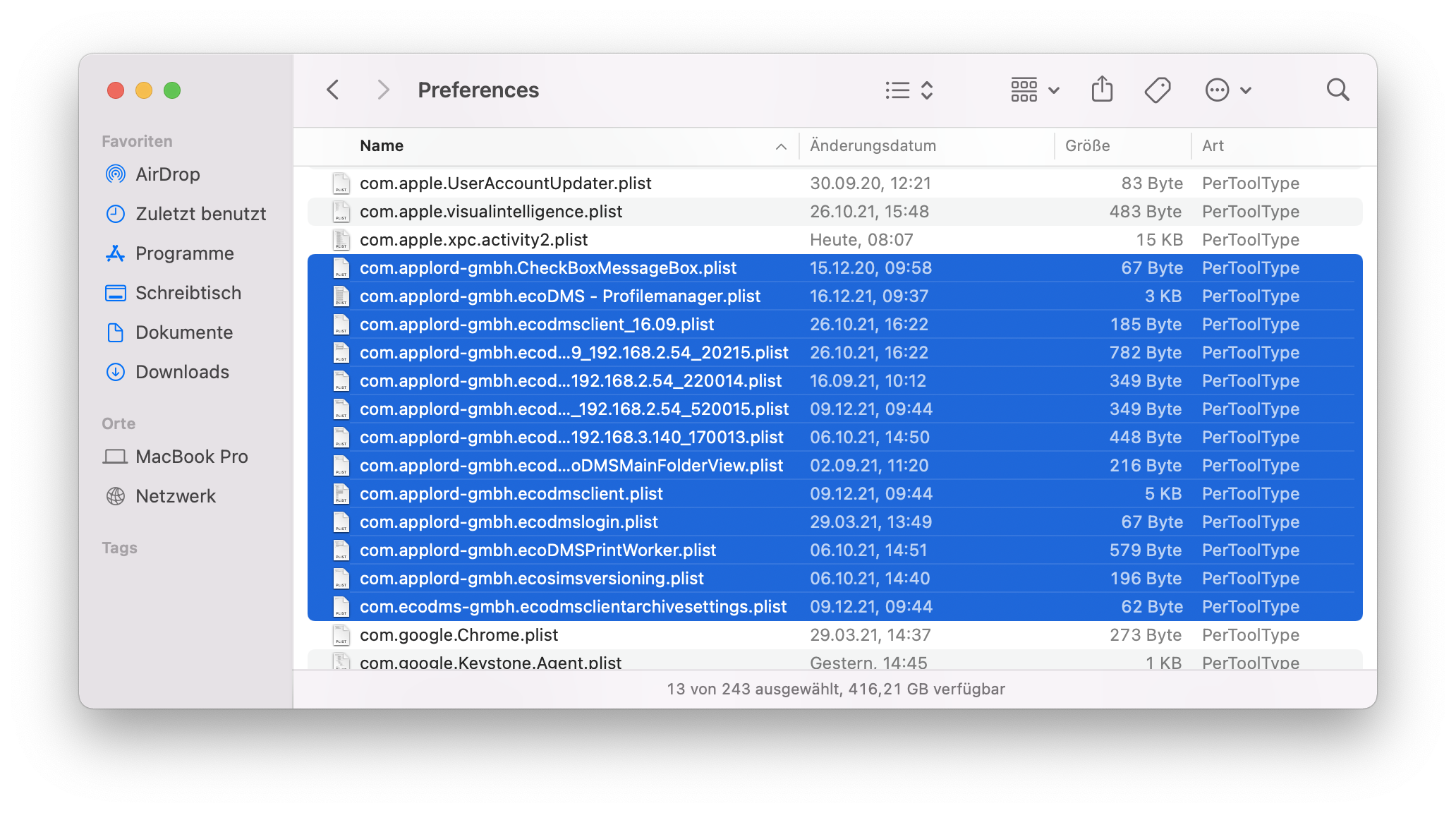The image size is (1456, 813).
Task: Open AirDrop in the sidebar
Action: pos(167,174)
